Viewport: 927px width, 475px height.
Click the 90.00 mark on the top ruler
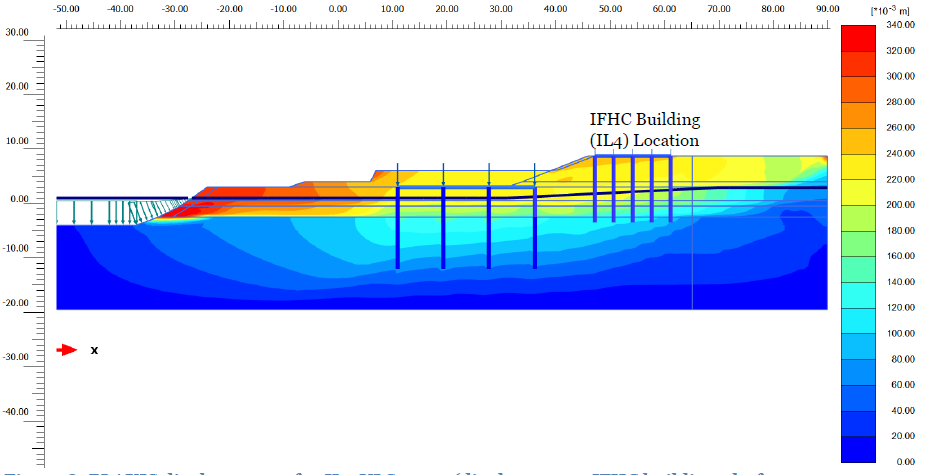tap(827, 9)
